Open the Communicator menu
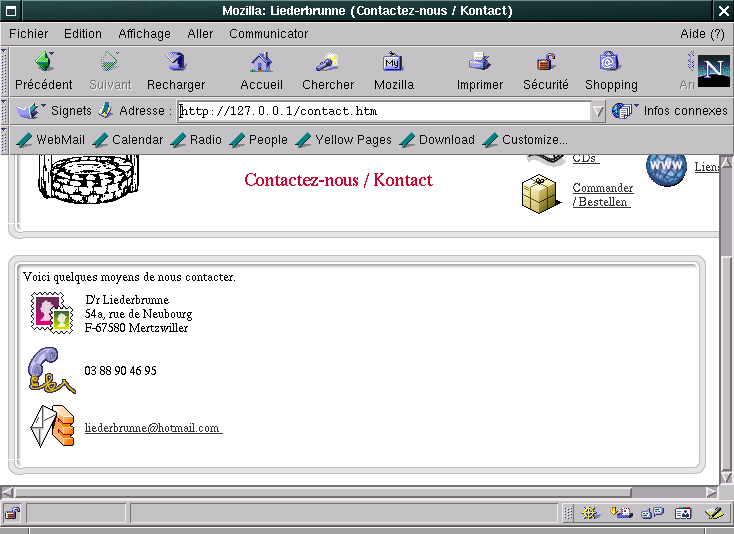Screen dimensions: 734x534 coord(268,33)
